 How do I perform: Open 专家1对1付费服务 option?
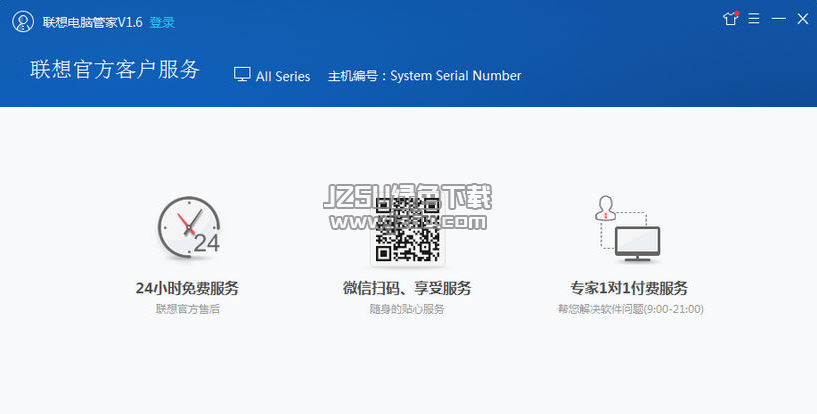tap(629, 288)
